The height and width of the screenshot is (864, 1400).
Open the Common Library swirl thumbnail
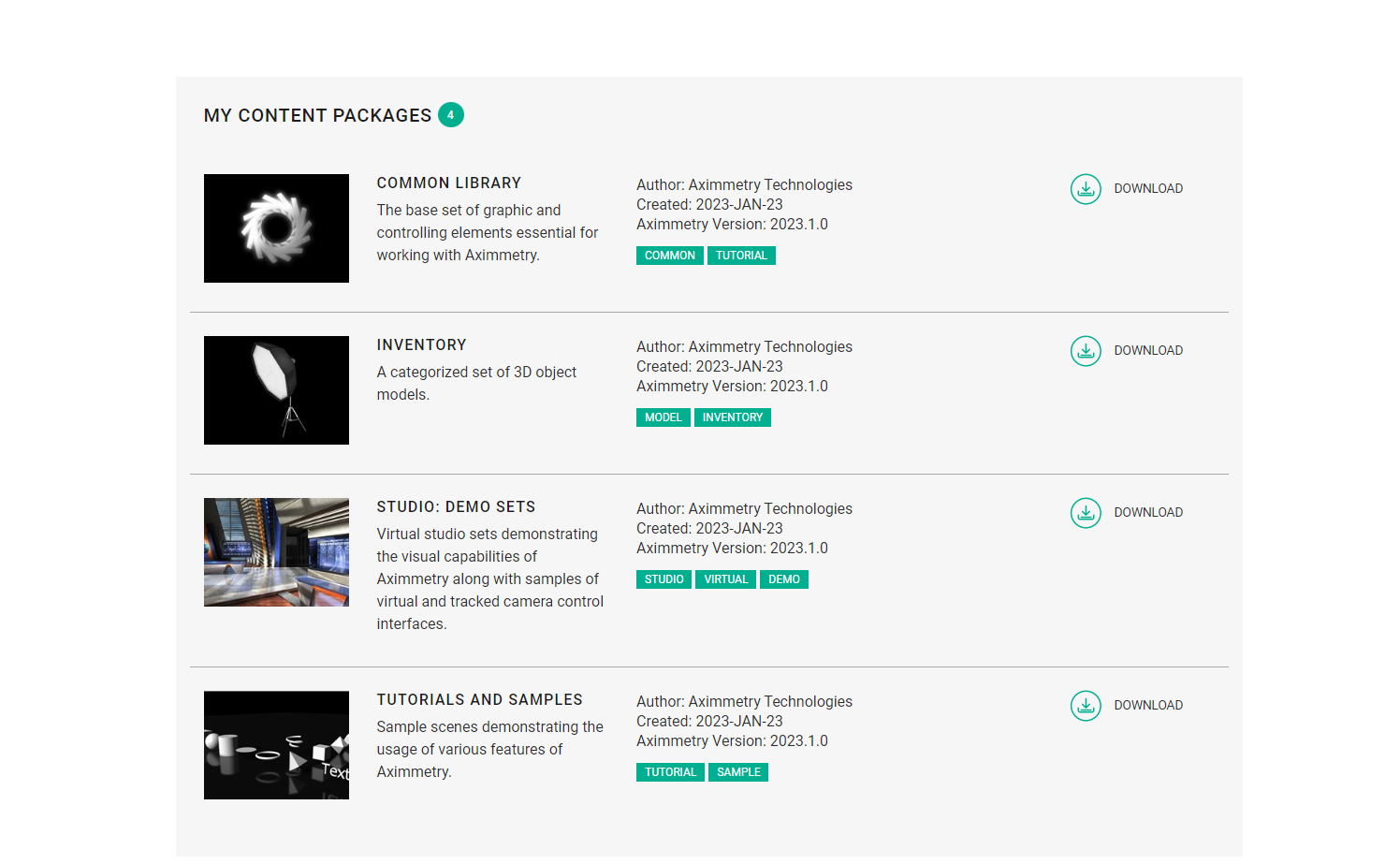point(276,228)
